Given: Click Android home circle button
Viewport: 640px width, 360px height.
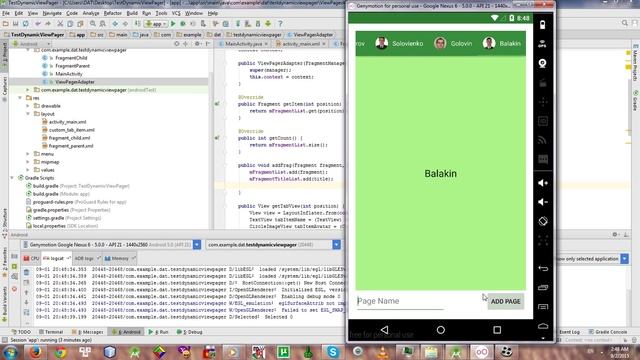Looking at the screenshot, I should [x=440, y=330].
